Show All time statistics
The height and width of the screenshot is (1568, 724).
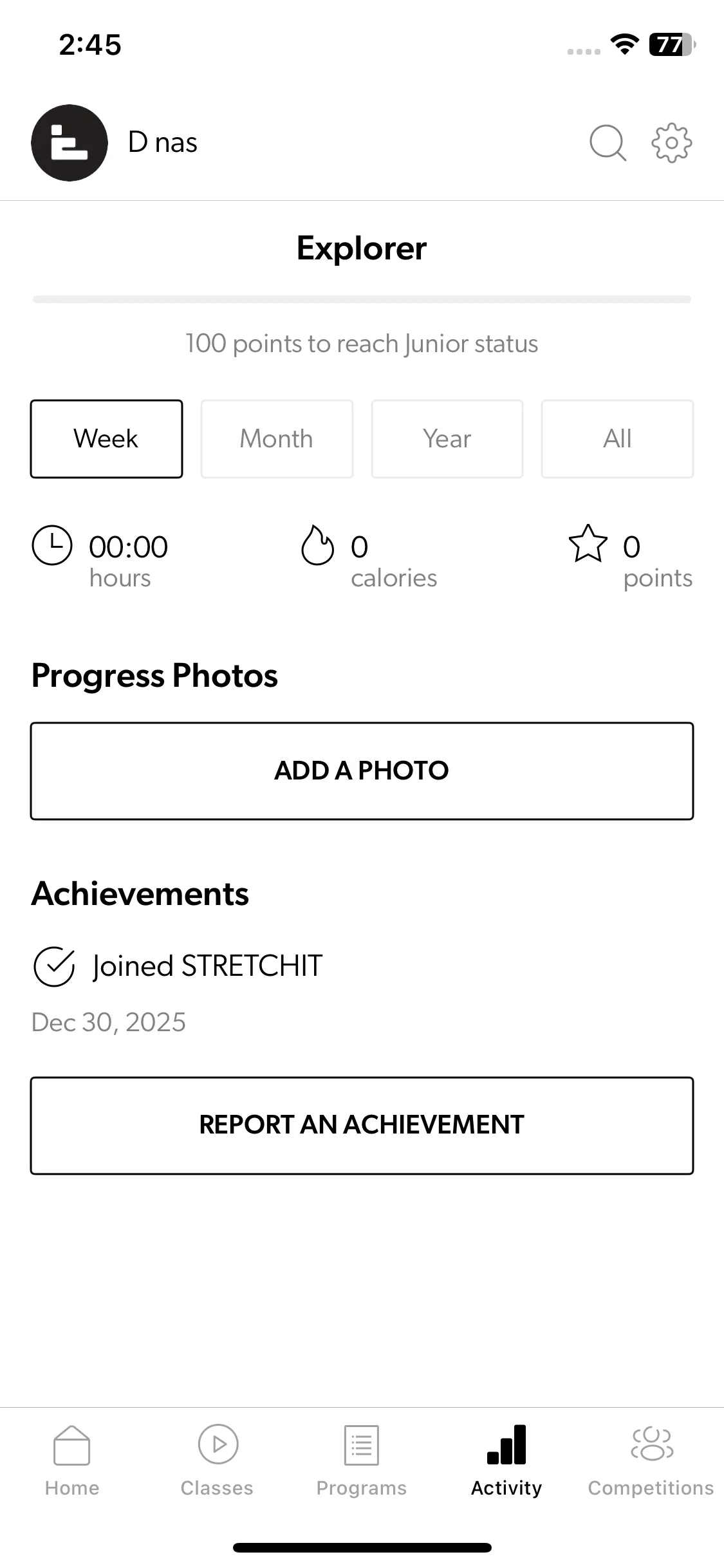click(617, 439)
